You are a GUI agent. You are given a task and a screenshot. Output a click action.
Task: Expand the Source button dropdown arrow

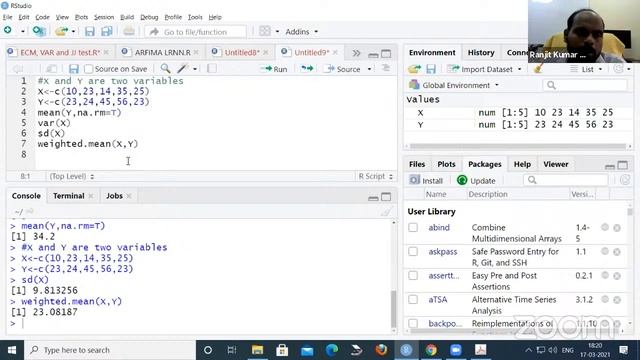(x=369, y=69)
